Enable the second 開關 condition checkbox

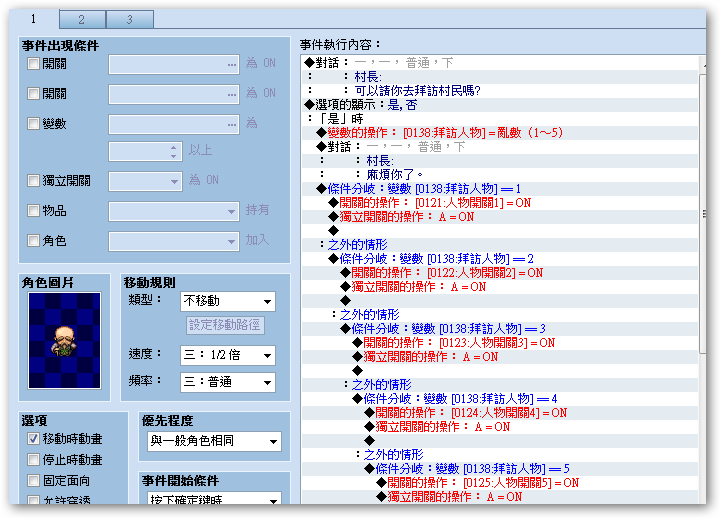pos(34,94)
